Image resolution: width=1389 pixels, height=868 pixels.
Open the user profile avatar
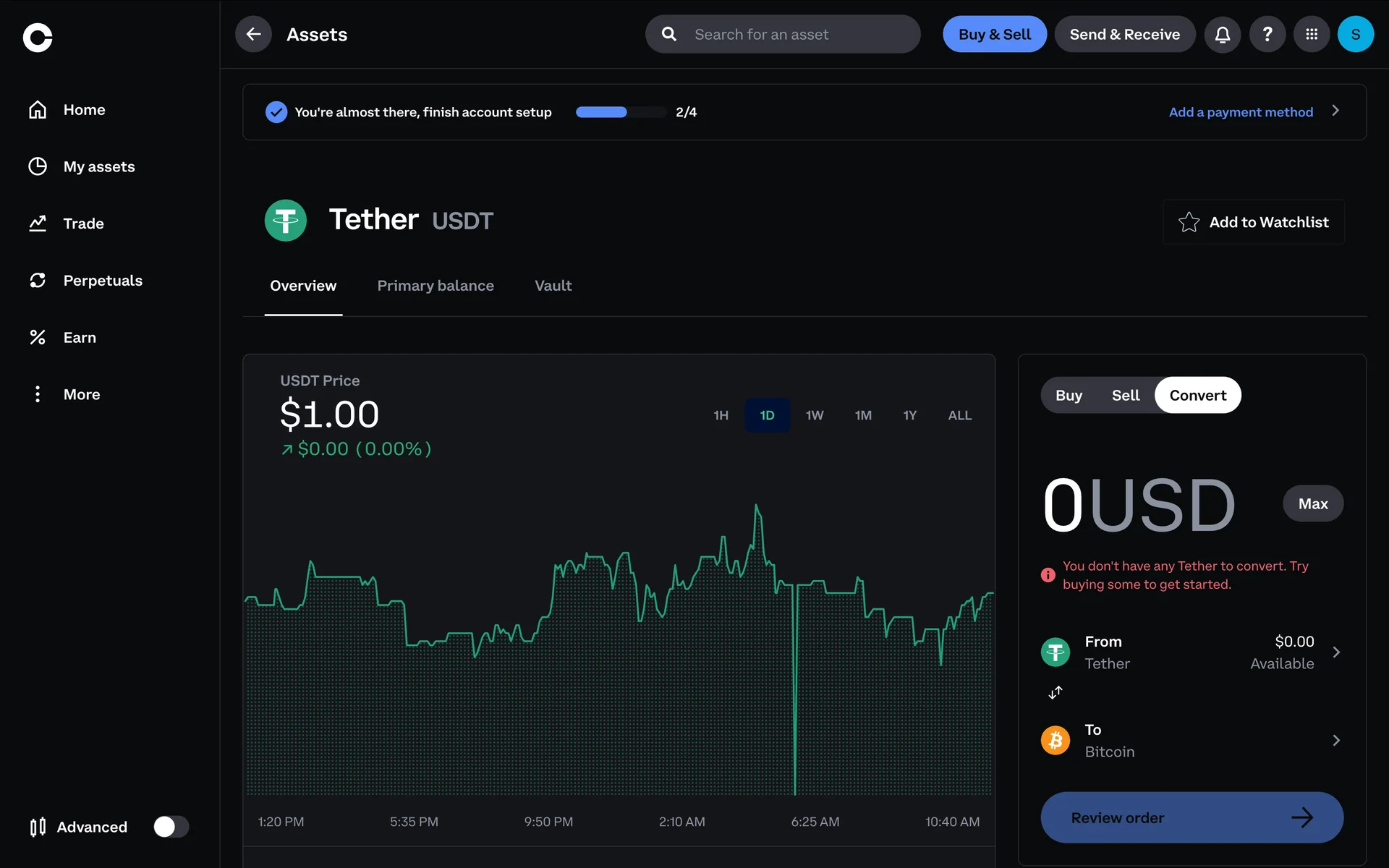[1355, 34]
